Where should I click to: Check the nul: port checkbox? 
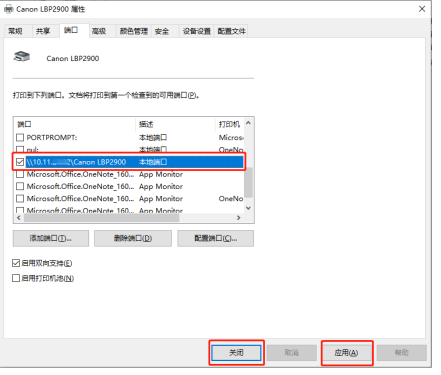point(20,149)
